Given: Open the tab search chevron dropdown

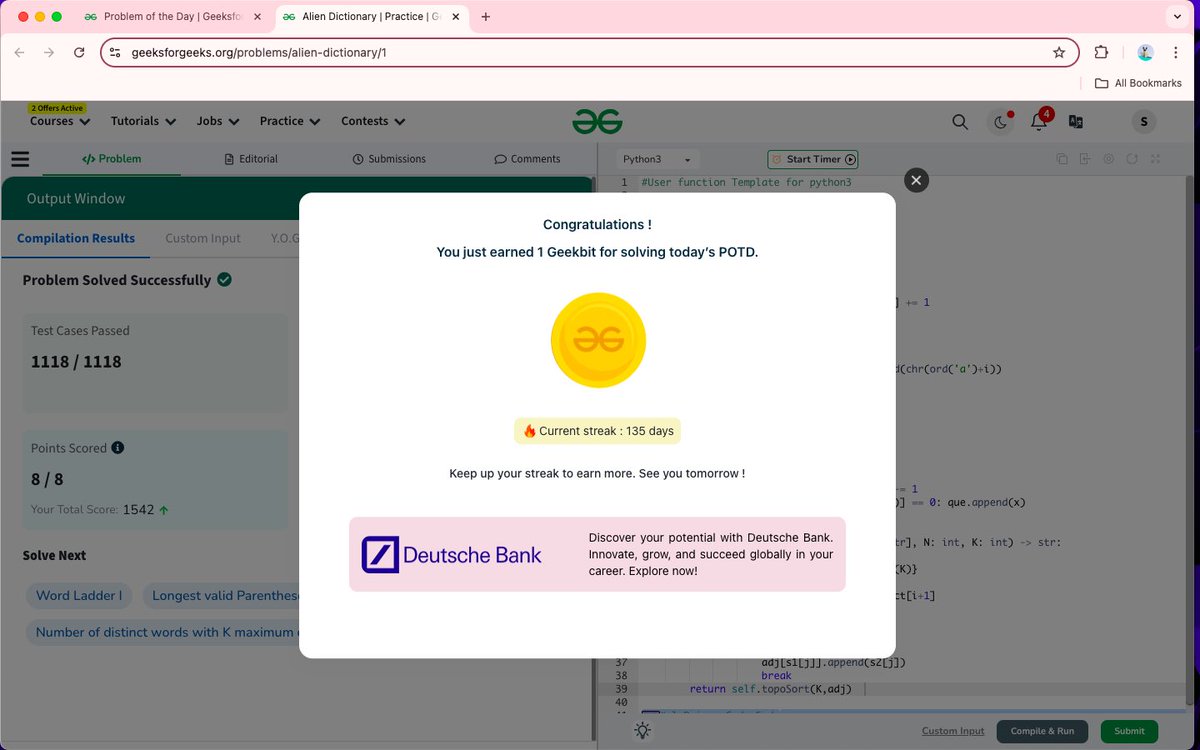Looking at the screenshot, I should click(x=1177, y=17).
